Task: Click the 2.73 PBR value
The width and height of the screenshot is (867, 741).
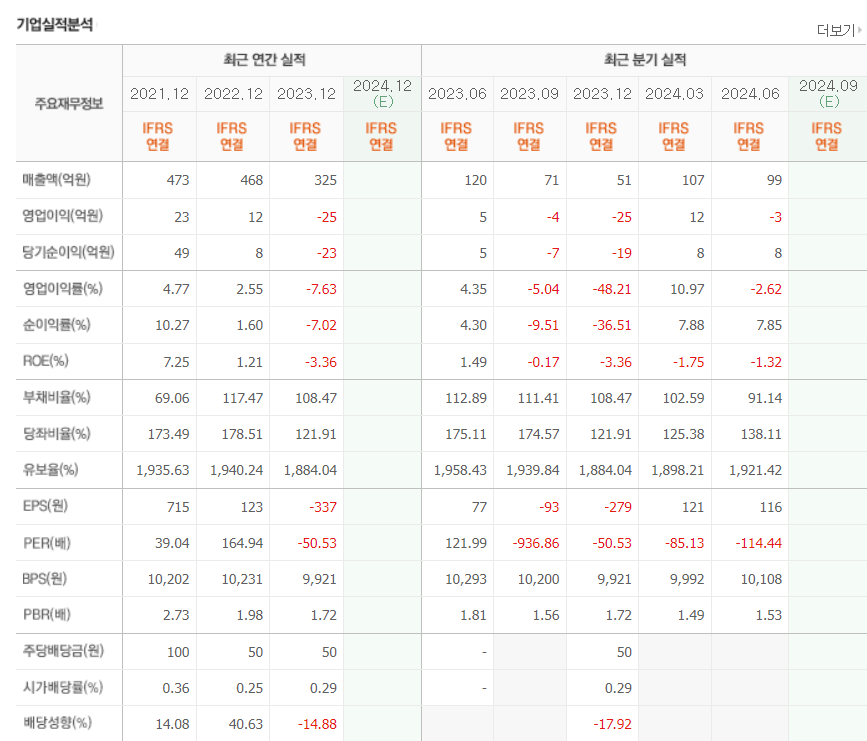Action: click(x=176, y=615)
